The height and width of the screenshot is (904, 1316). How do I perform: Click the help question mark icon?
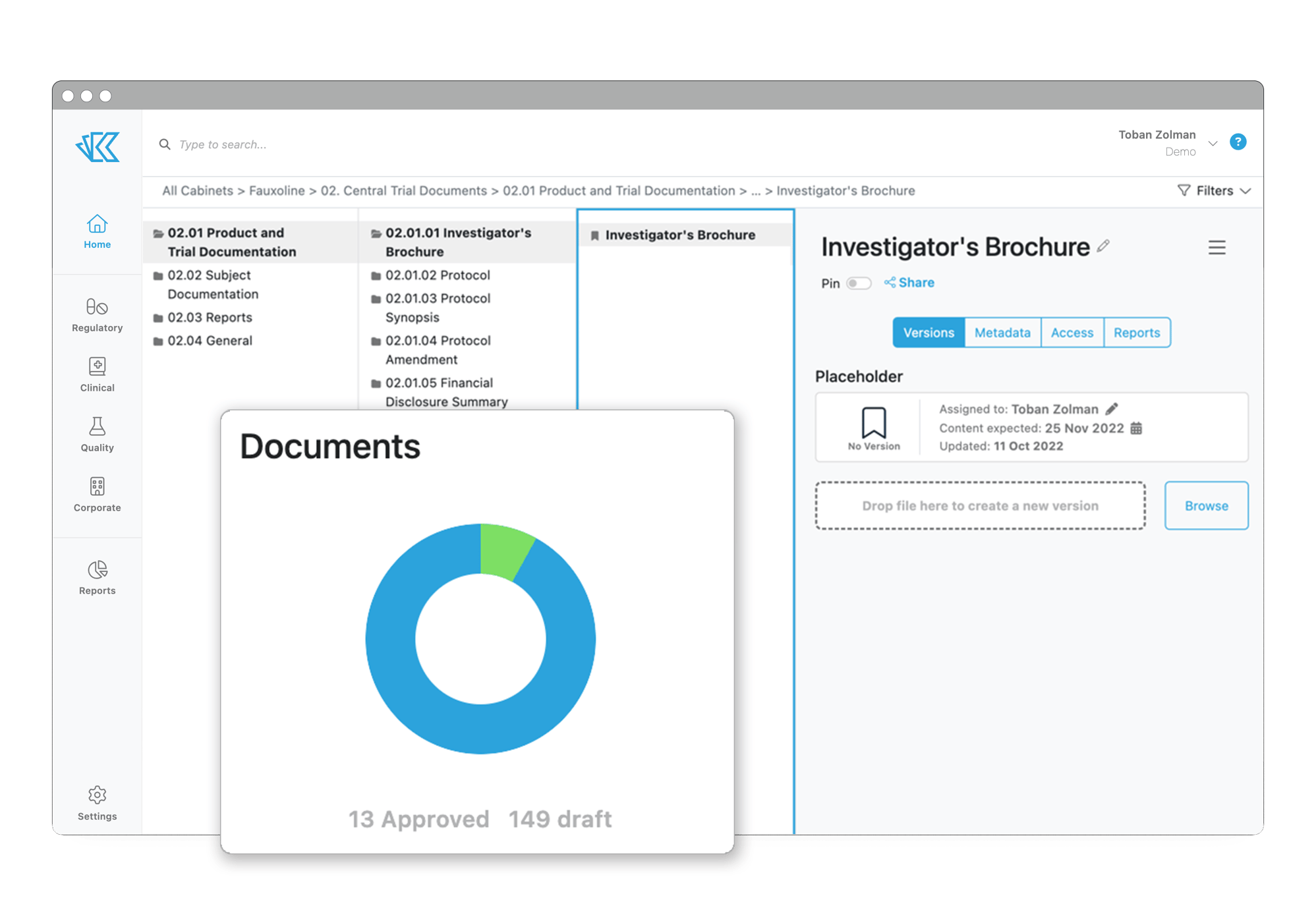tap(1238, 142)
